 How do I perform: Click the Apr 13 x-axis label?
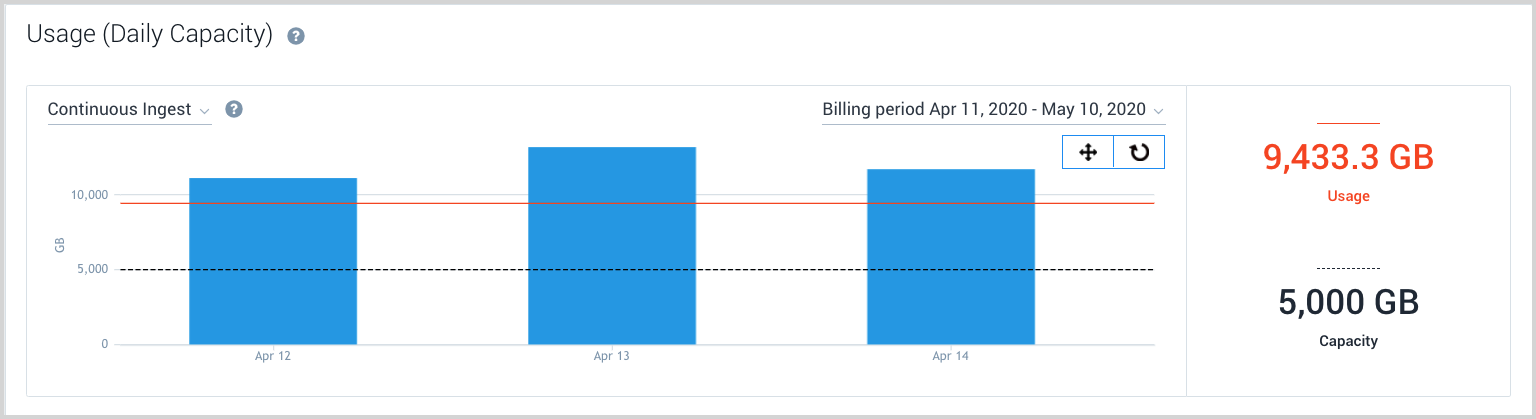click(x=611, y=356)
